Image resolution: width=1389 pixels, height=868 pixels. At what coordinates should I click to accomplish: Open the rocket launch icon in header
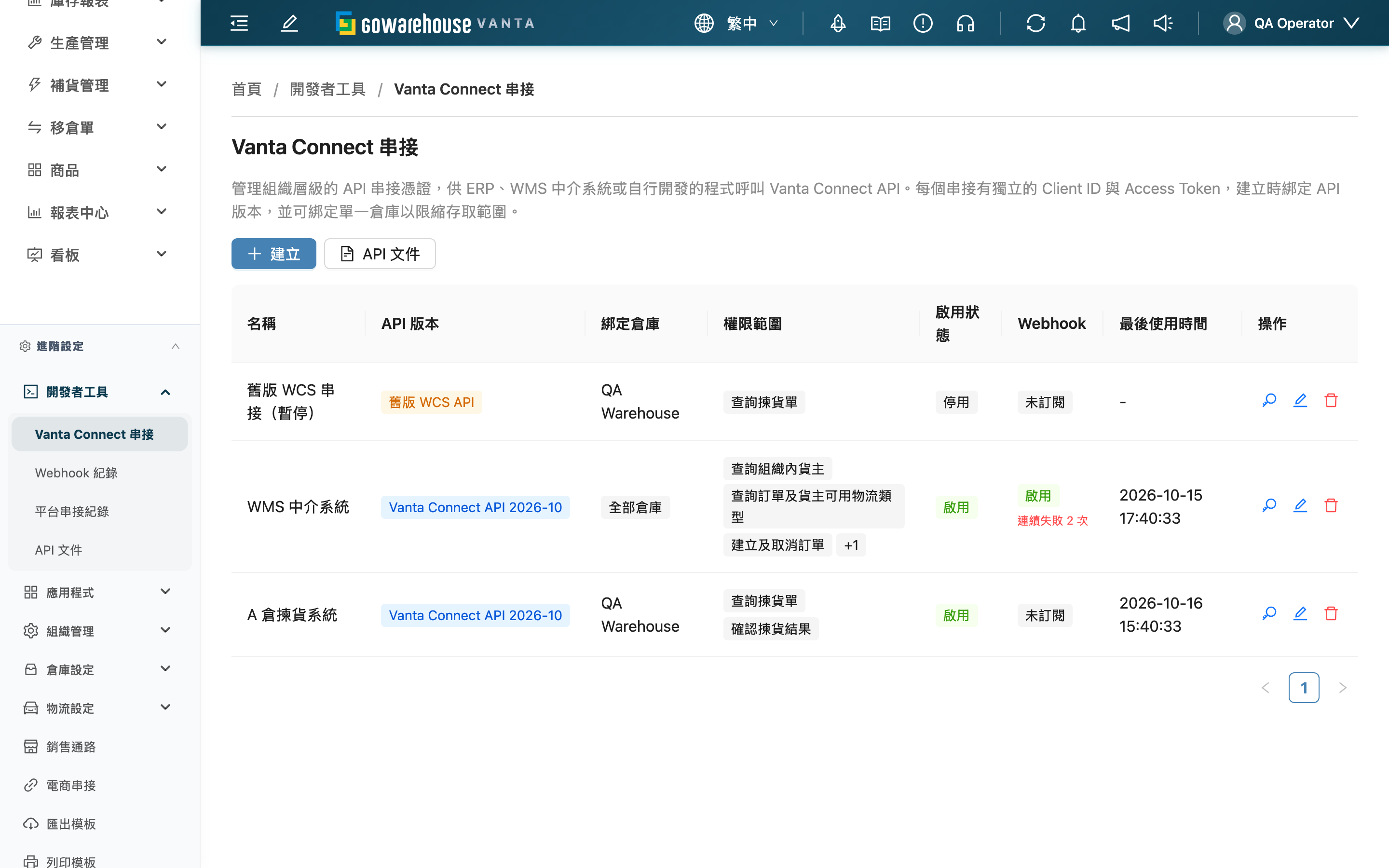point(838,23)
